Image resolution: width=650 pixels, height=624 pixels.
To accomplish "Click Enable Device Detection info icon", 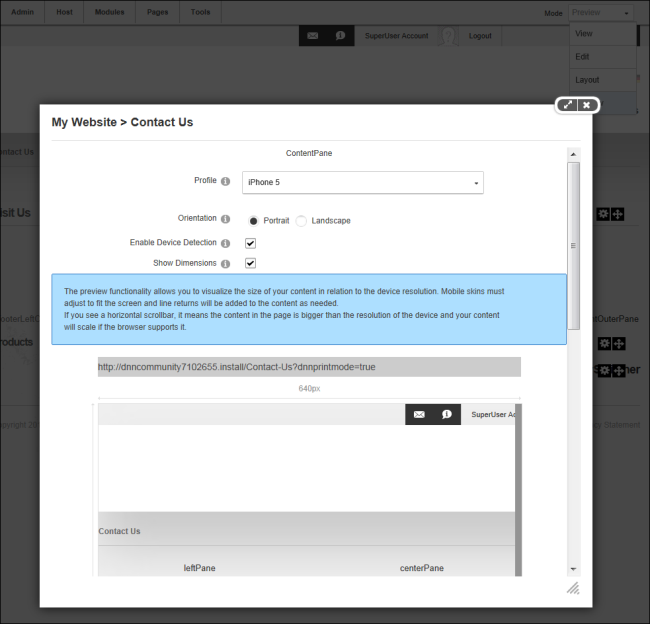I will click(x=225, y=243).
